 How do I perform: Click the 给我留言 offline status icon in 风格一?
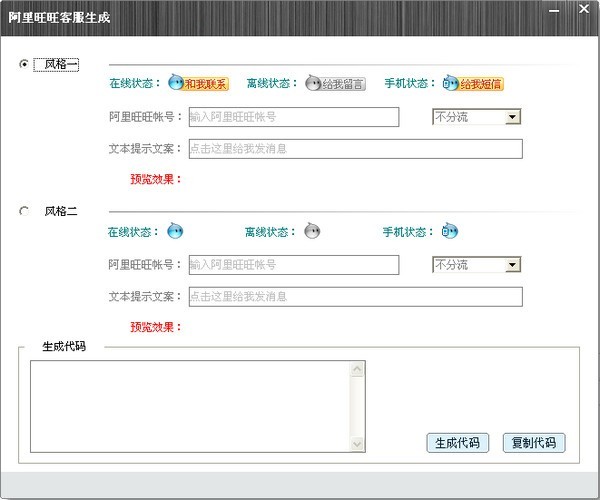click(x=335, y=83)
